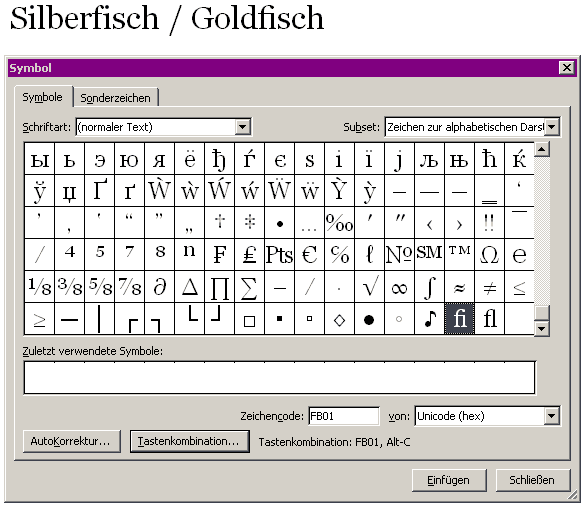Select the less-than-or-equal symbol
Viewport: 586px width, 510px height.
[x=519, y=287]
